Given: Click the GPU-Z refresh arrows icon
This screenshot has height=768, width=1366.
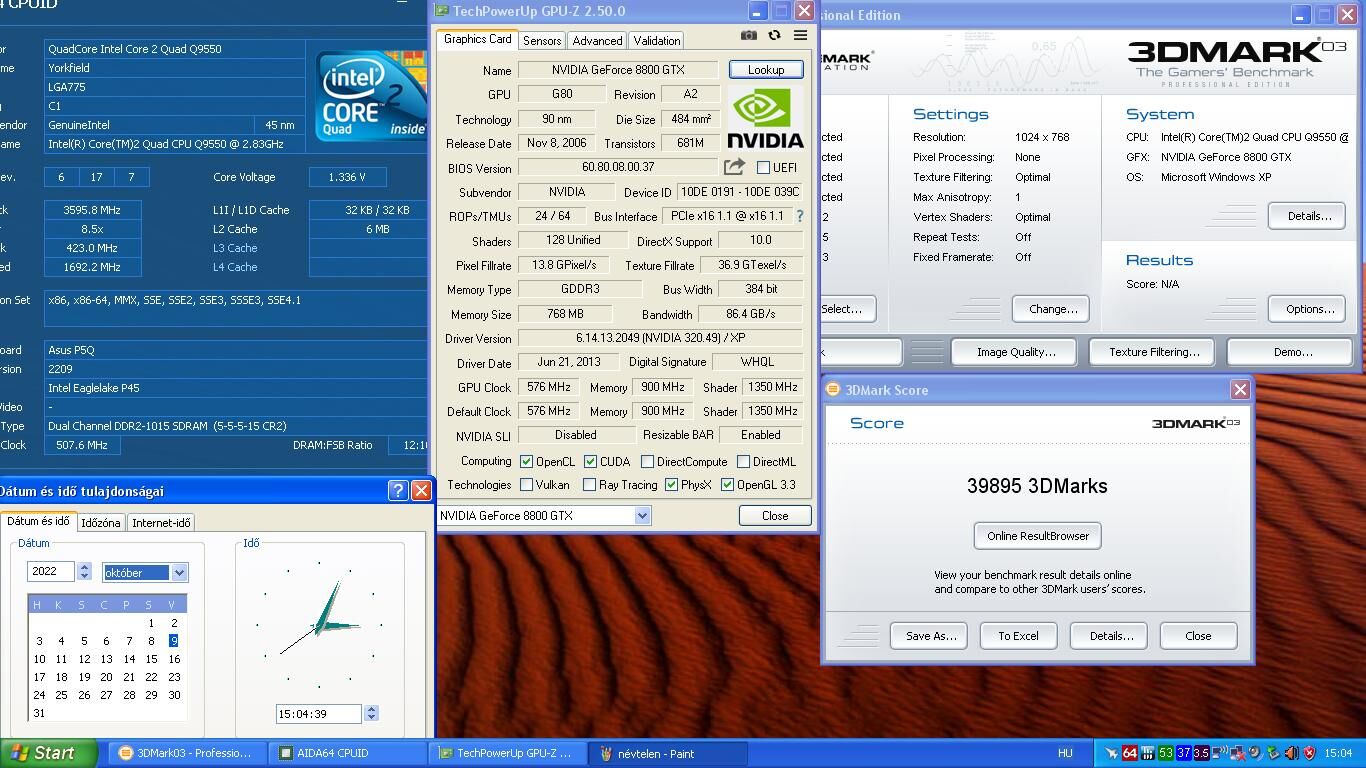Looking at the screenshot, I should pyautogui.click(x=774, y=35).
